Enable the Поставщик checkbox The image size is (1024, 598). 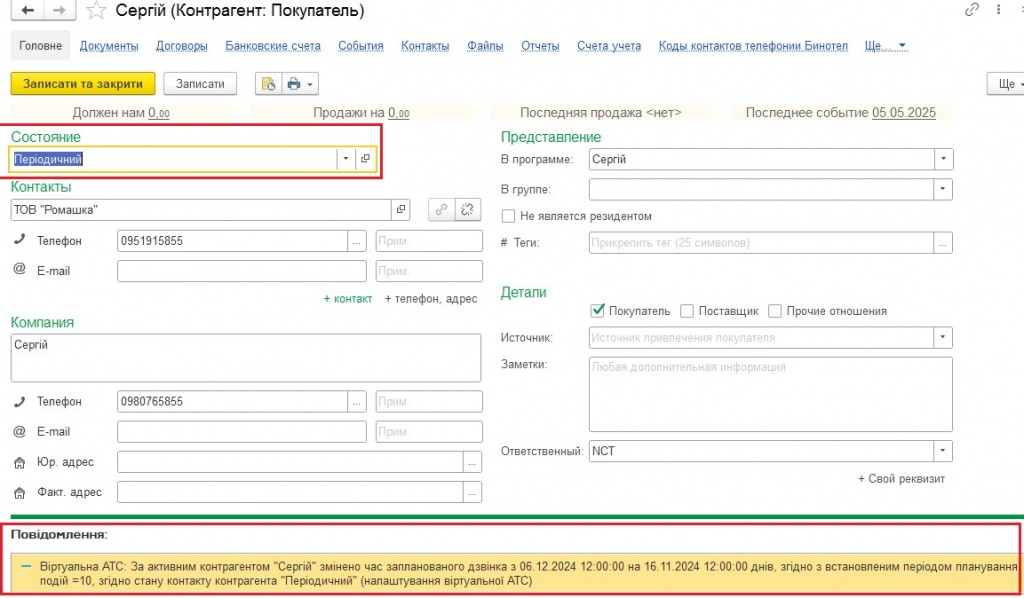[x=687, y=311]
